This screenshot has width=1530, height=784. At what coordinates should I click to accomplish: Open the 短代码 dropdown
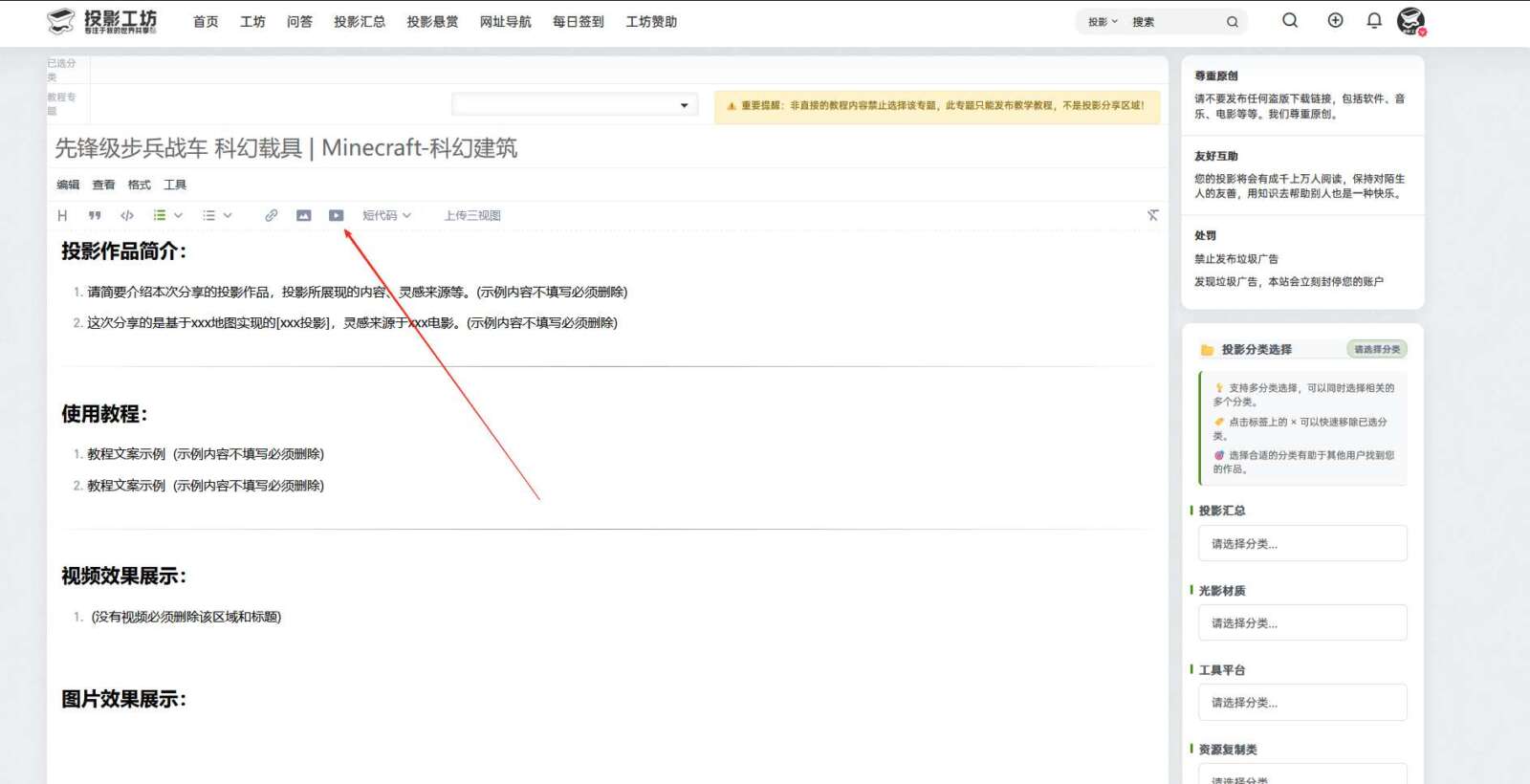click(386, 215)
